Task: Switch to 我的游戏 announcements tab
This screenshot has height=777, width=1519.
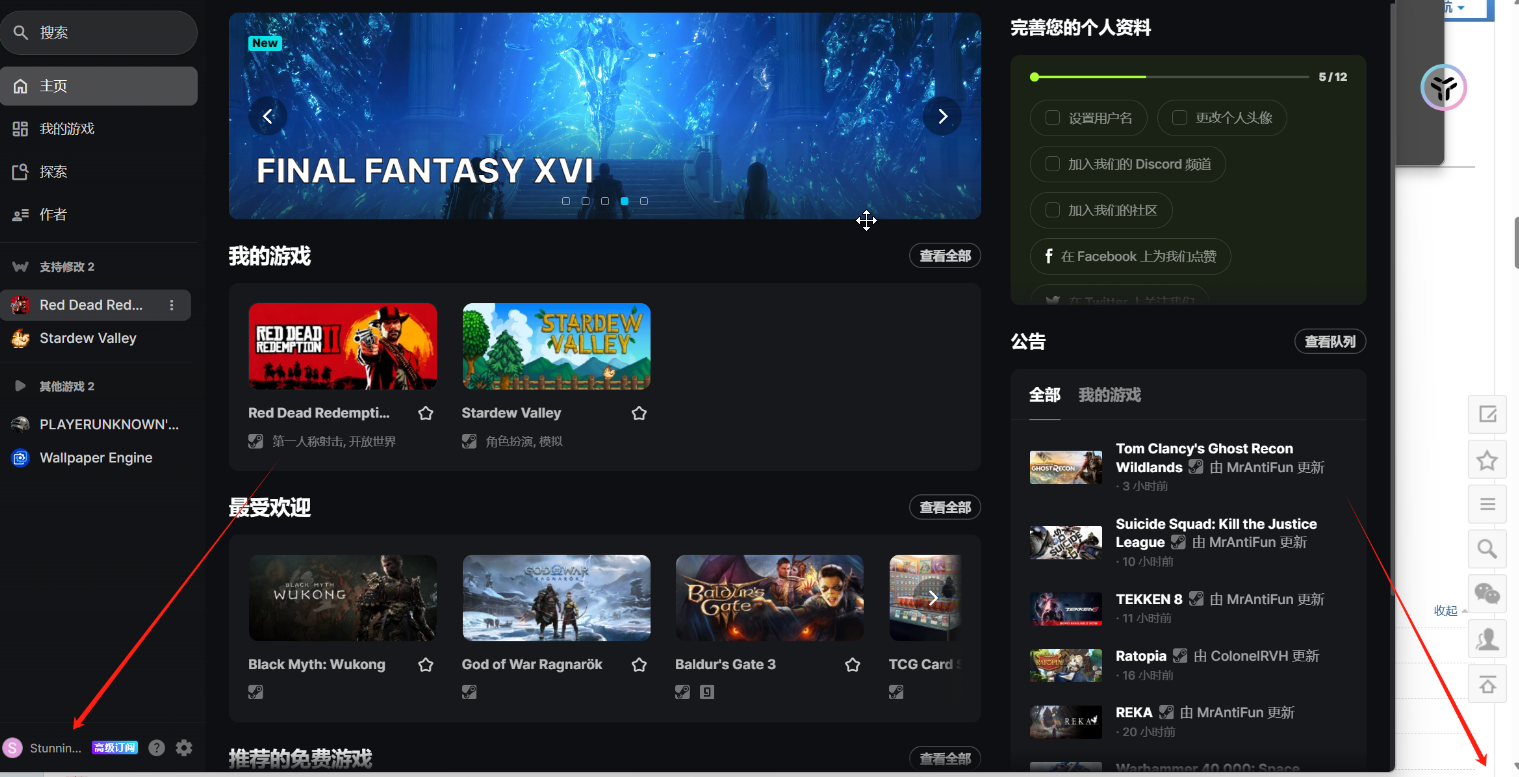Action: click(x=1109, y=395)
